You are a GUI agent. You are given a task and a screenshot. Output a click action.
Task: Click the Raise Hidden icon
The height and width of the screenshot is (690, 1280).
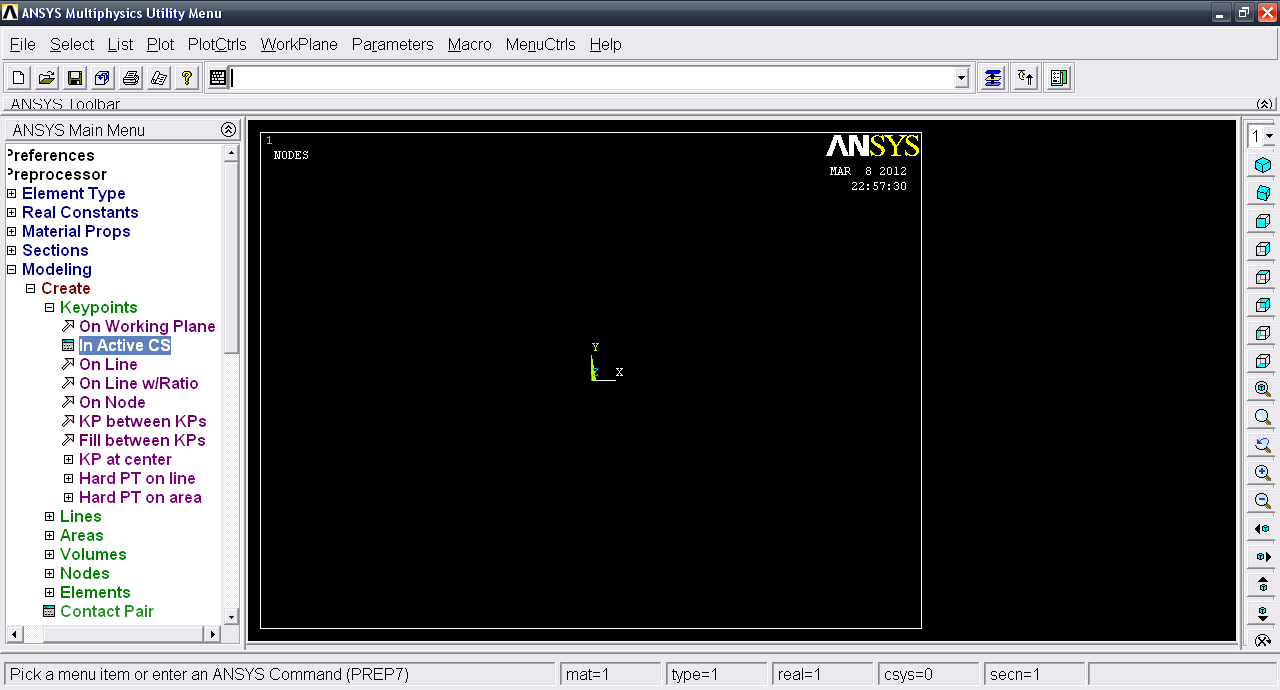992,78
